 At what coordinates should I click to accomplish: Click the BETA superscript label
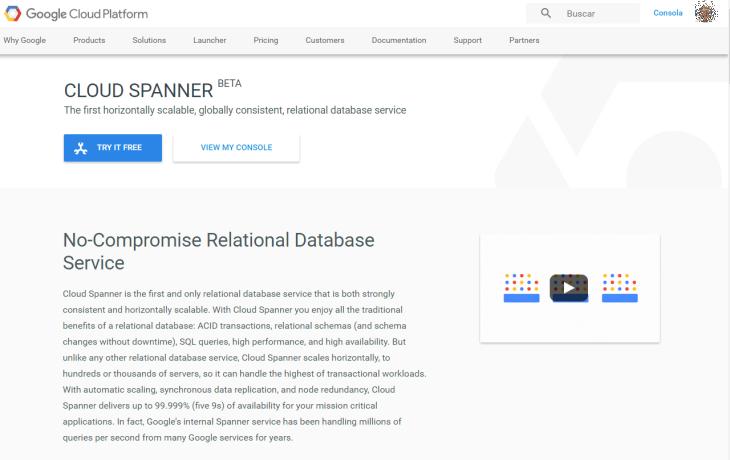click(230, 83)
